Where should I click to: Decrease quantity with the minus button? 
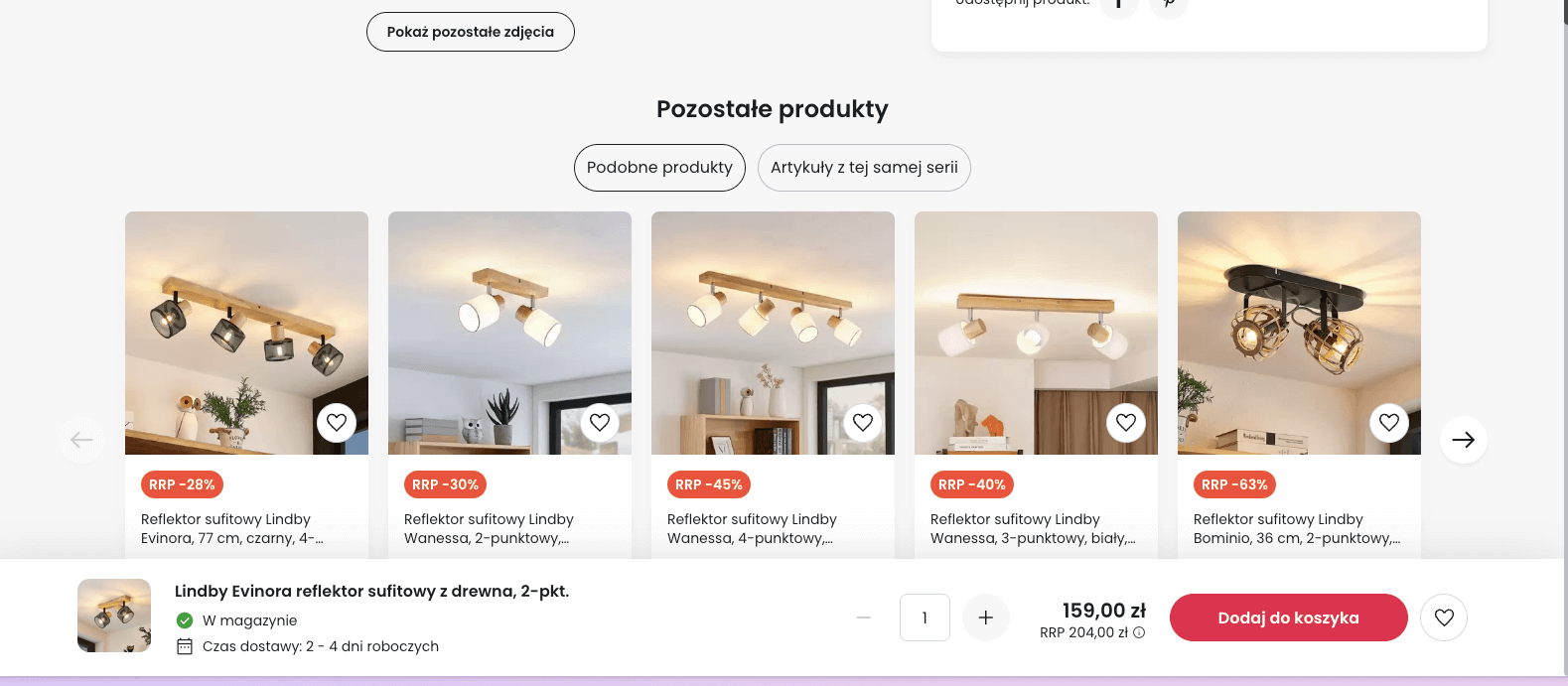coord(864,617)
